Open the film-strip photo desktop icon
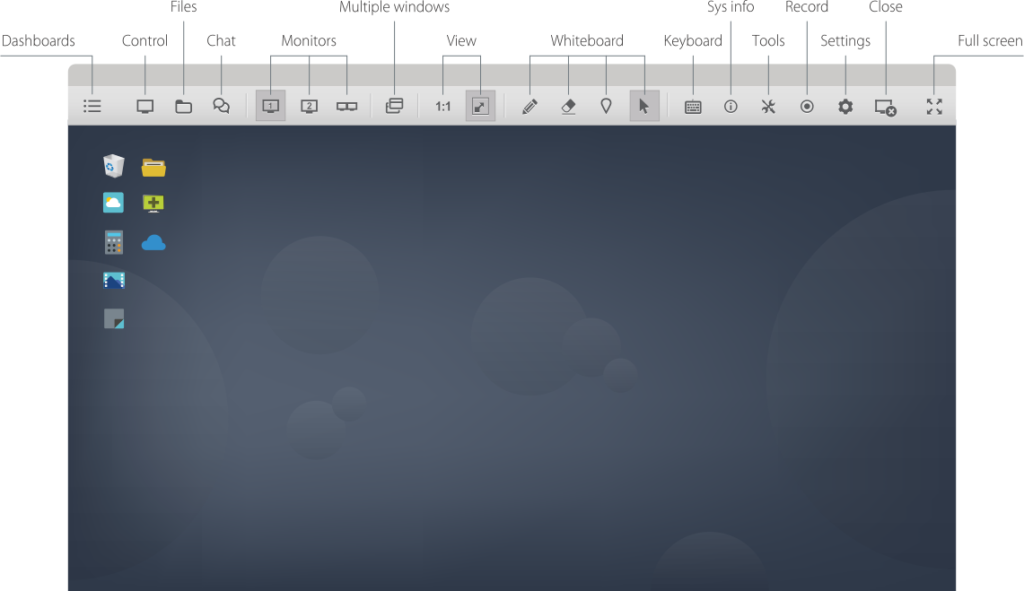Screen dimensions: 1024x591 coord(114,281)
